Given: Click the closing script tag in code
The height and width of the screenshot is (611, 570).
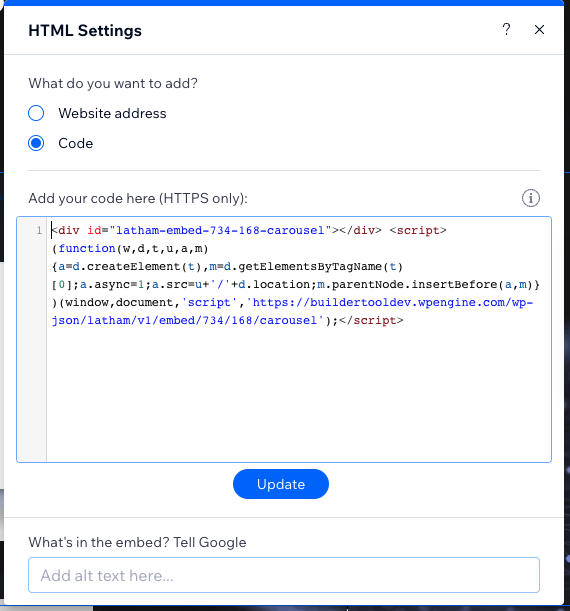Looking at the screenshot, I should point(371,320).
